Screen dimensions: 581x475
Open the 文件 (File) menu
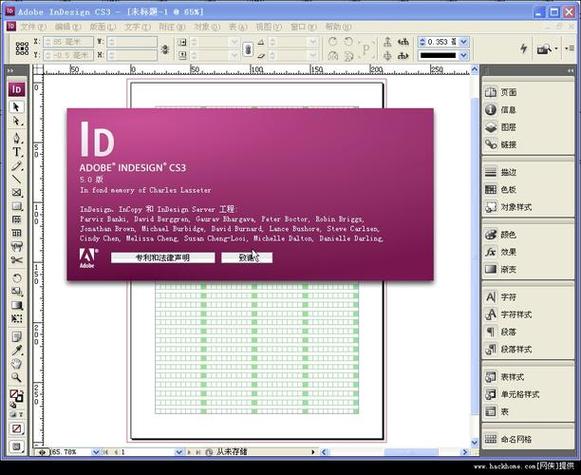pos(33,27)
